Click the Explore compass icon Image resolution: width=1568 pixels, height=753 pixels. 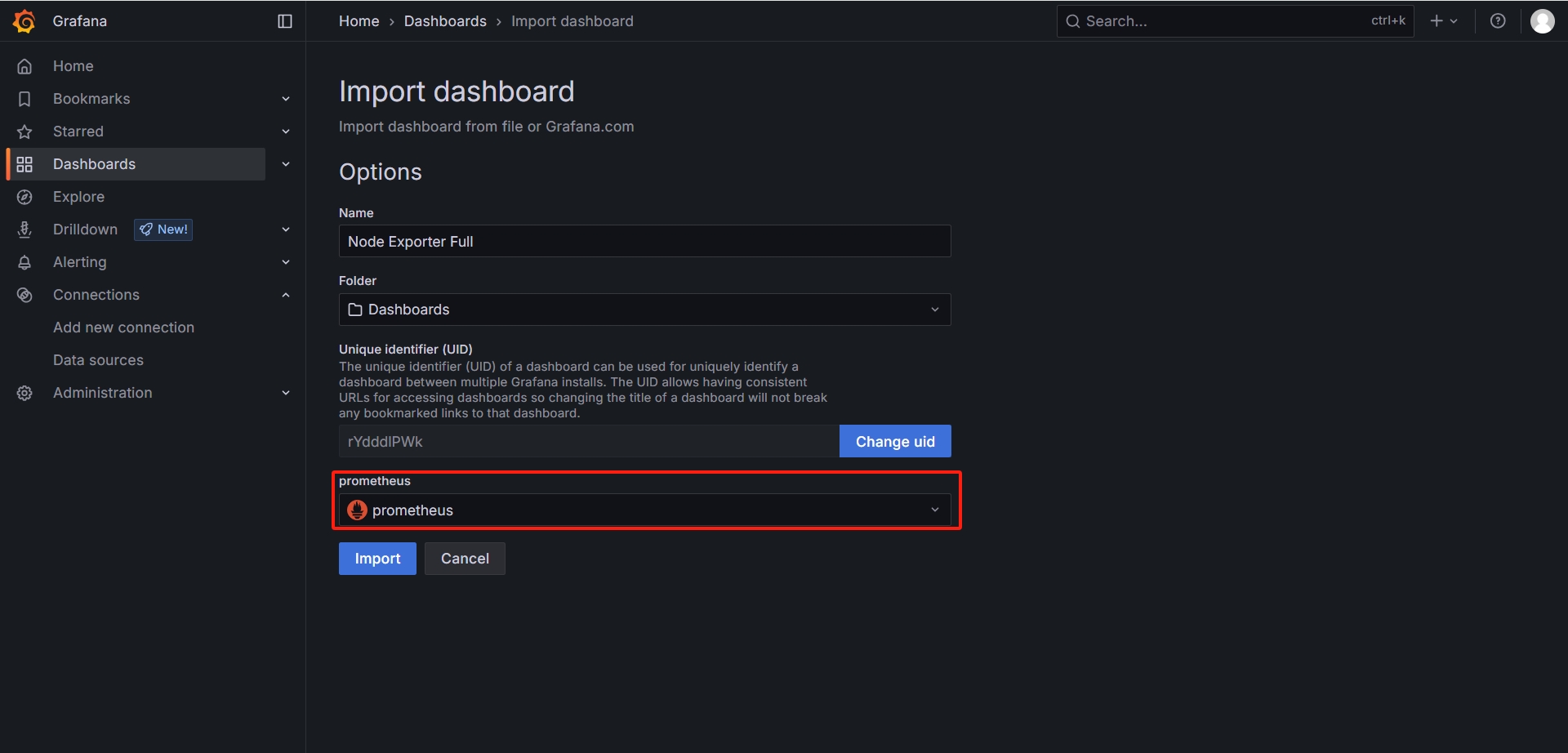click(24, 197)
